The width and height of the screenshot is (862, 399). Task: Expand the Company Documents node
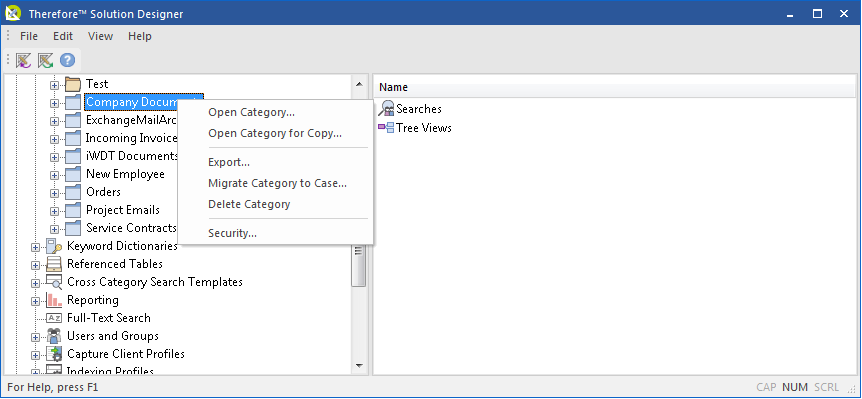point(54,103)
